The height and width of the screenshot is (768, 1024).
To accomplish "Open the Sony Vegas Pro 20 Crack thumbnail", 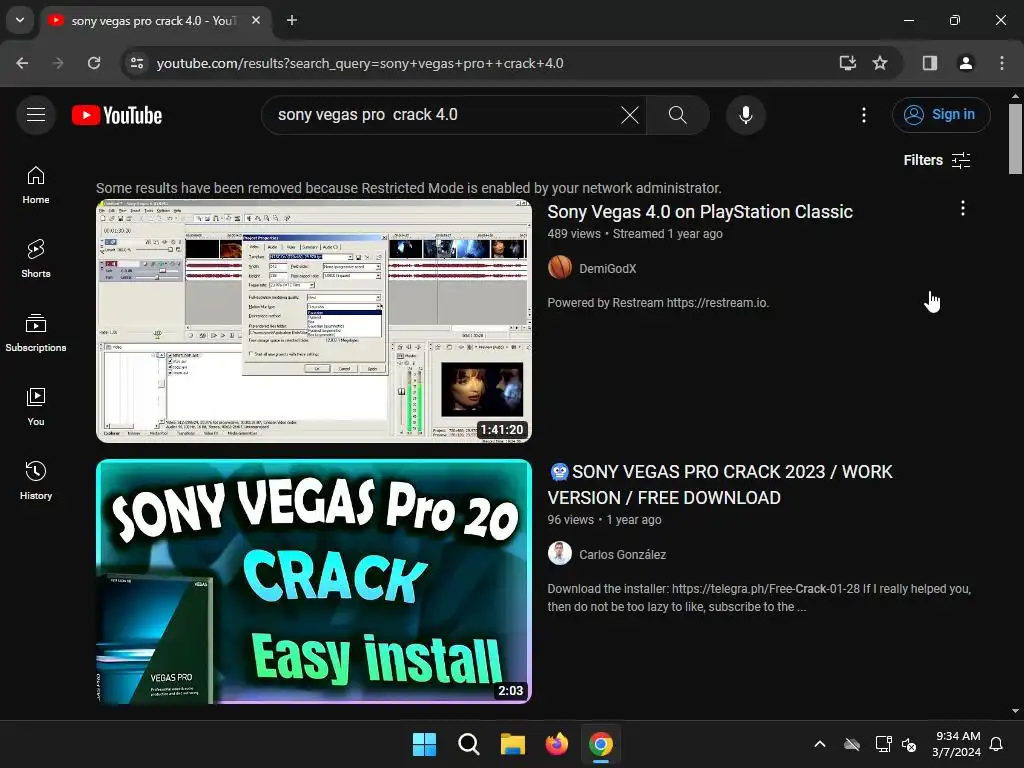I will [x=314, y=581].
